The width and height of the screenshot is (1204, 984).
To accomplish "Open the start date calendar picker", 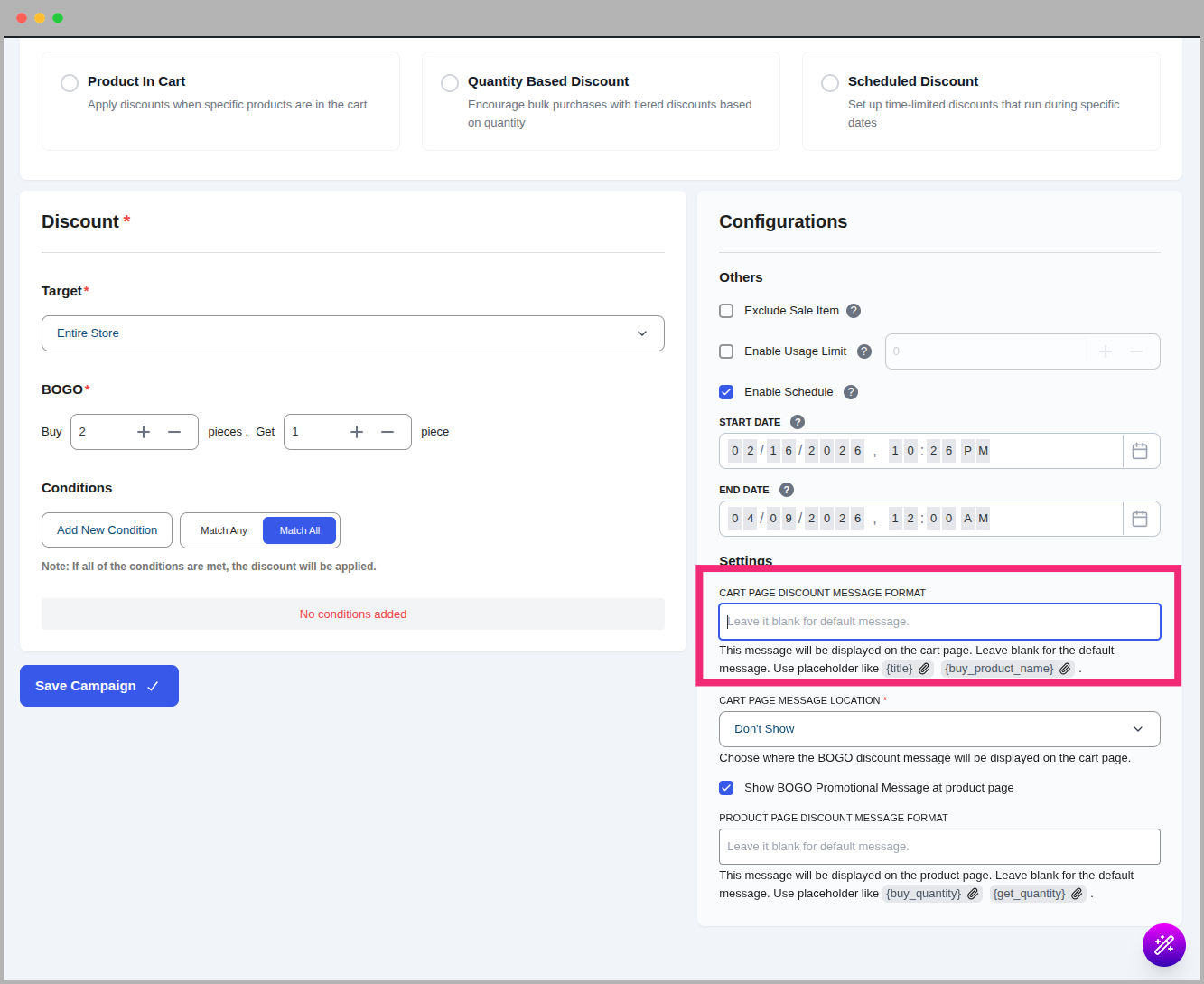I will tap(1140, 450).
